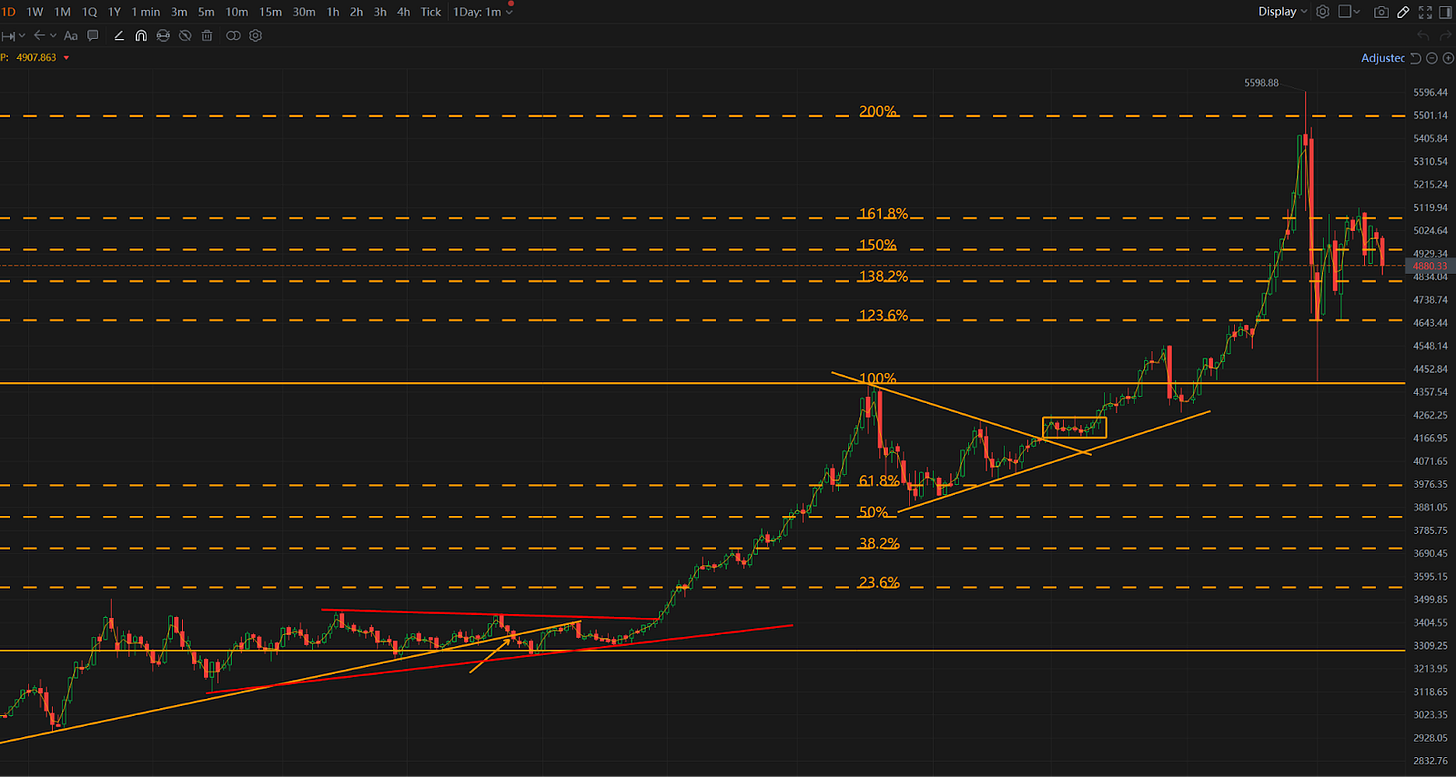Expand the range measure tool options arrow

(x=22, y=35)
